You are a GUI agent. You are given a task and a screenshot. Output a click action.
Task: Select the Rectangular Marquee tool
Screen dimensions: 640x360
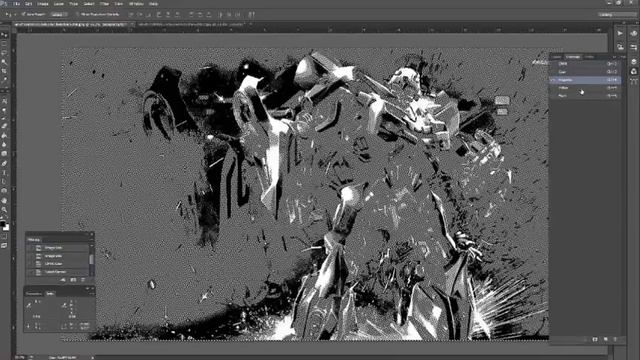pyautogui.click(x=4, y=44)
